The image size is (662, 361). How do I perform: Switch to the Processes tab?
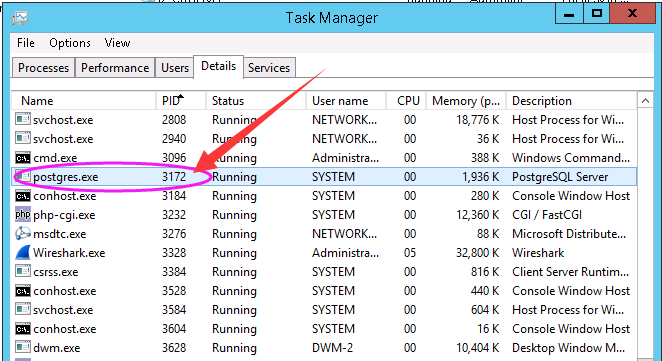click(x=43, y=68)
